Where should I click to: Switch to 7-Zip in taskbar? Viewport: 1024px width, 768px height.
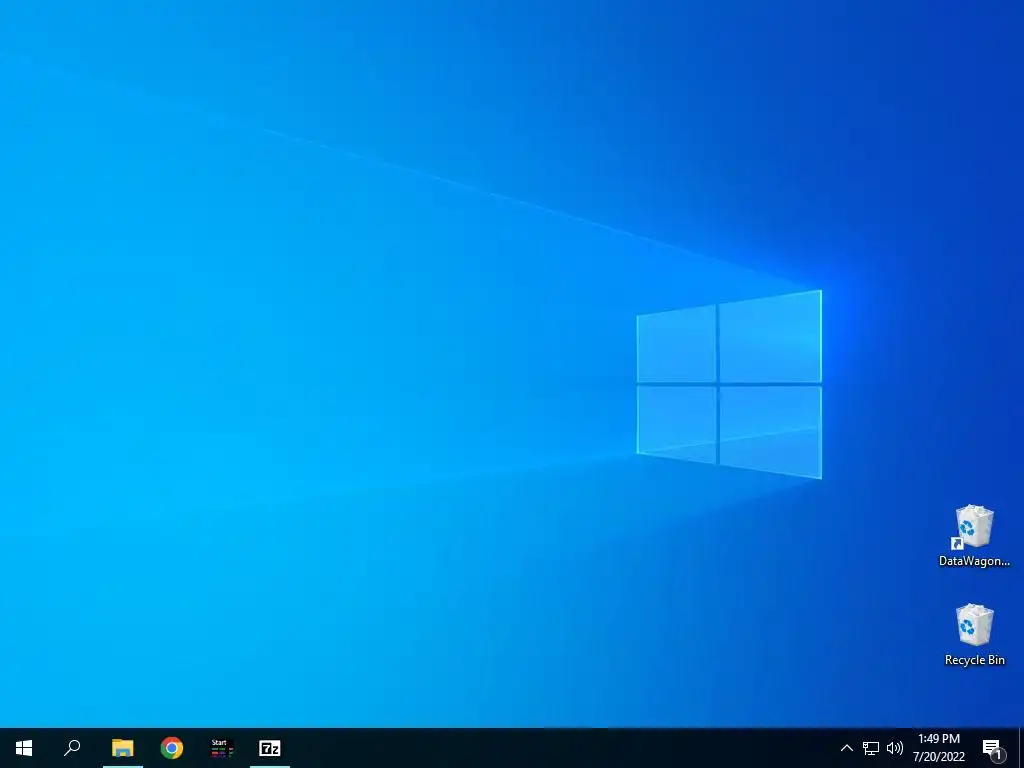point(270,748)
